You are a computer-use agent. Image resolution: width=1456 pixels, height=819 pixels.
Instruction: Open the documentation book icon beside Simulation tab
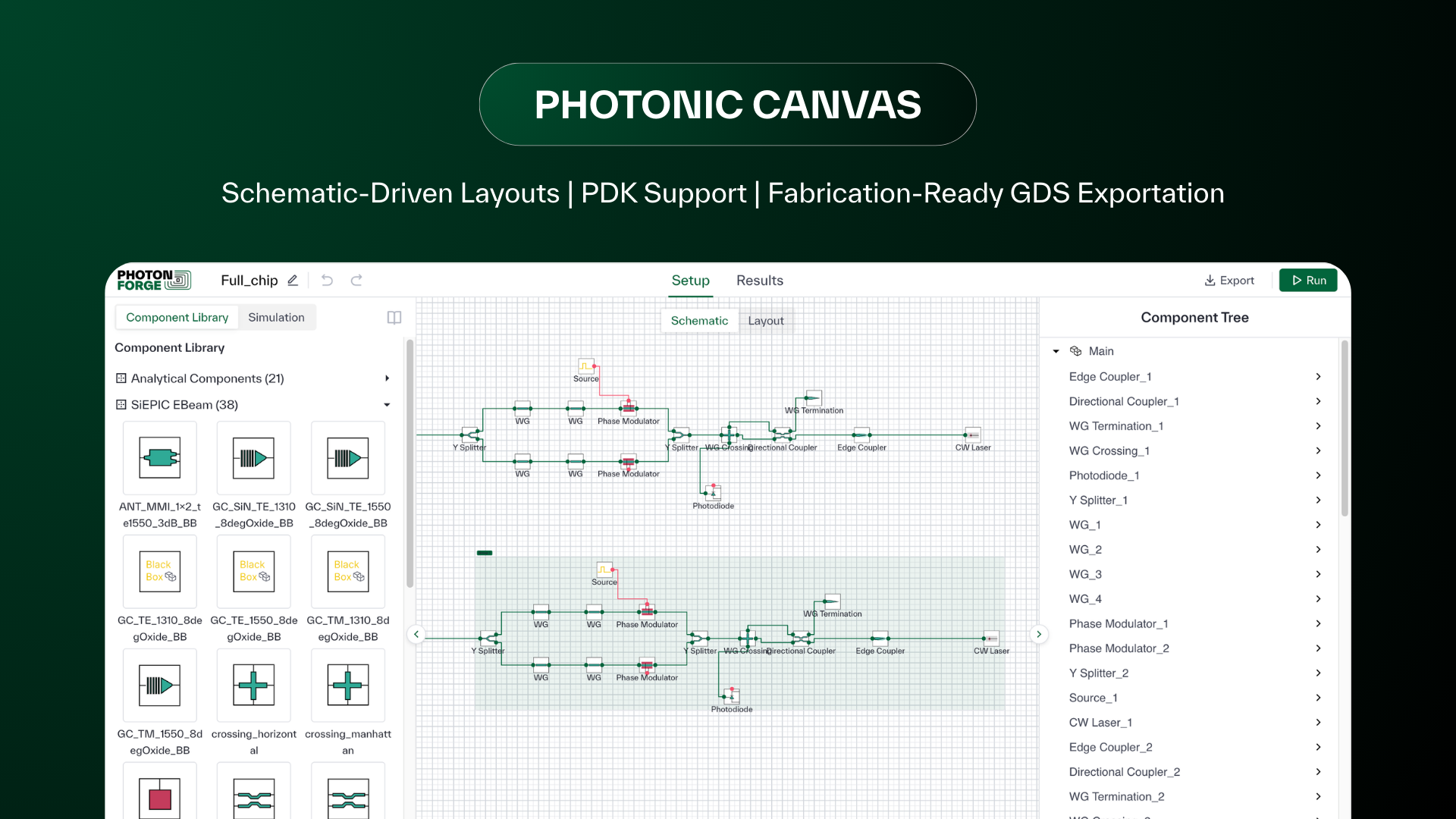pos(394,317)
